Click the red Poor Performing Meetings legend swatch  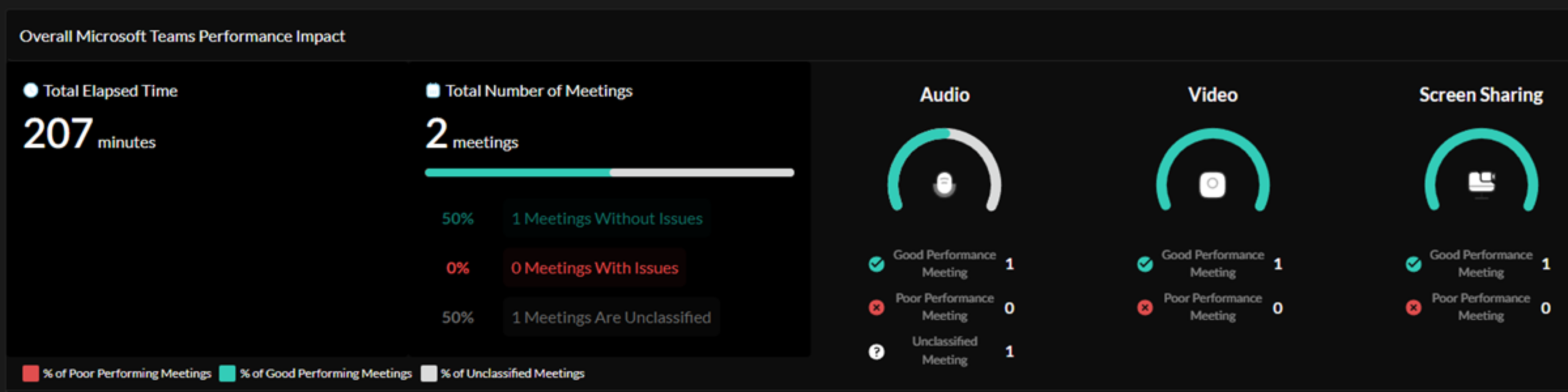click(x=30, y=373)
